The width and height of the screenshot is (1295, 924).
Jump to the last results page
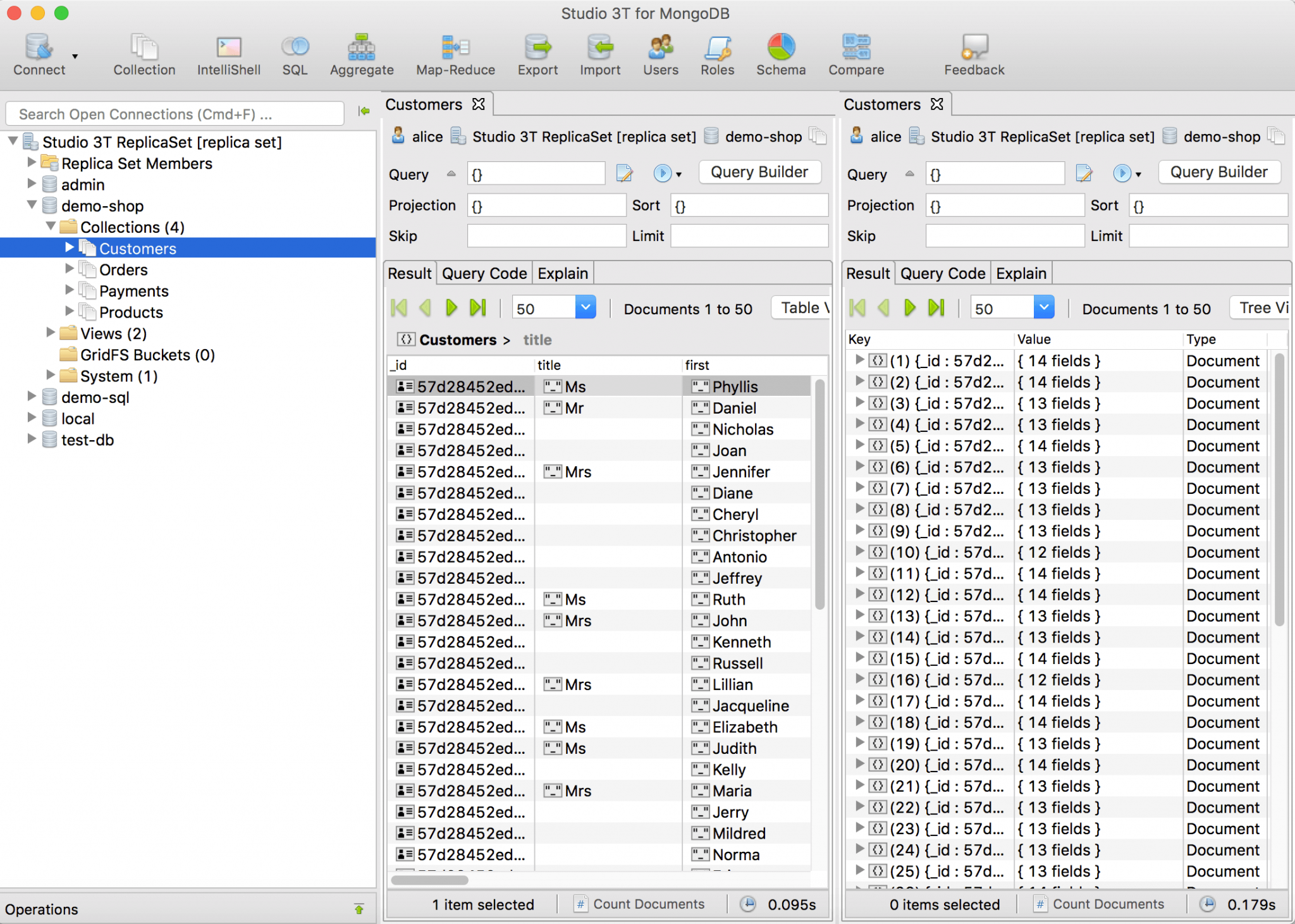[477, 307]
